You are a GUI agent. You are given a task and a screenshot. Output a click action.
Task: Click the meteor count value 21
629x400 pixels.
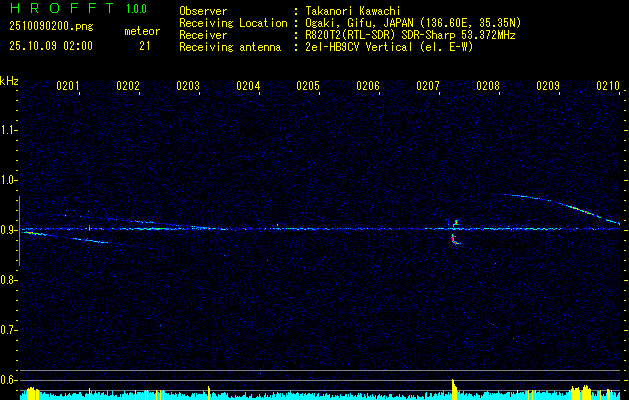[x=145, y=46]
